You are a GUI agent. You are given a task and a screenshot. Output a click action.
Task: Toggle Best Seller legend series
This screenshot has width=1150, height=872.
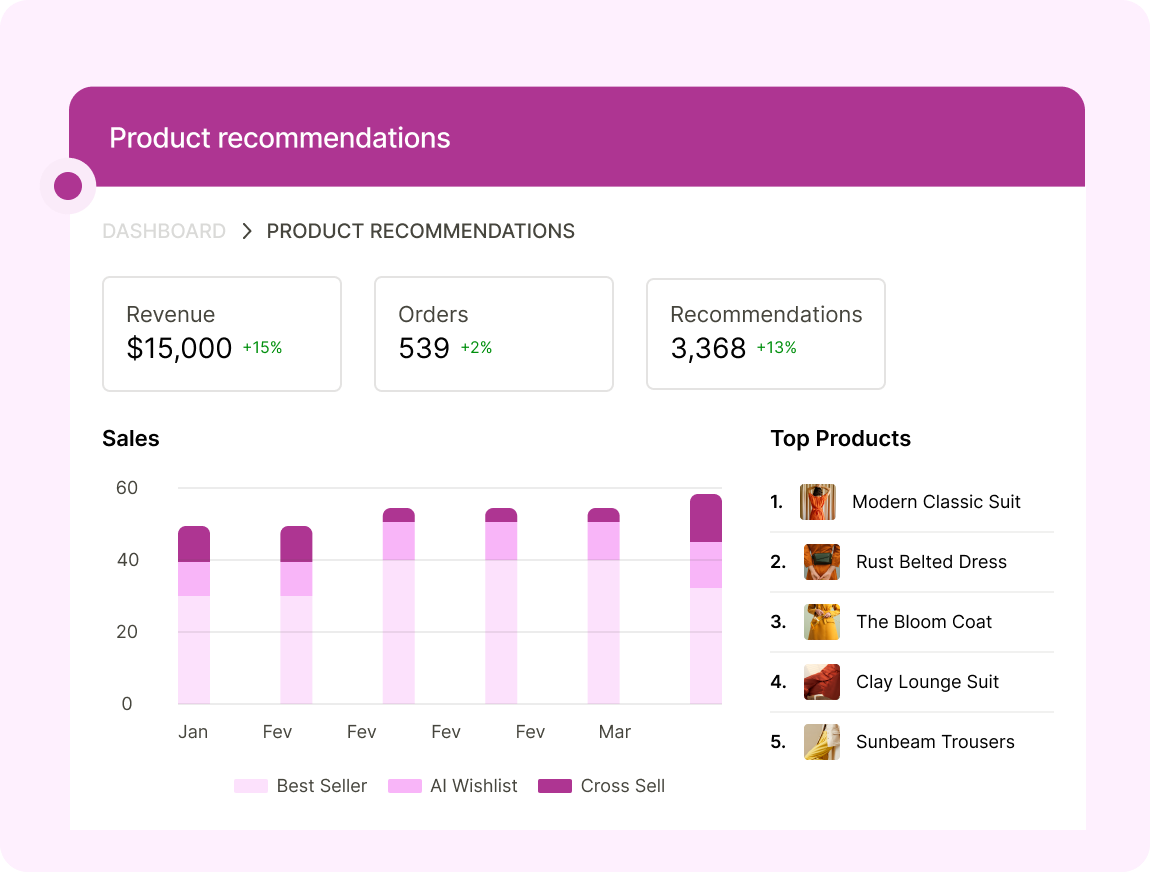tap(300, 786)
